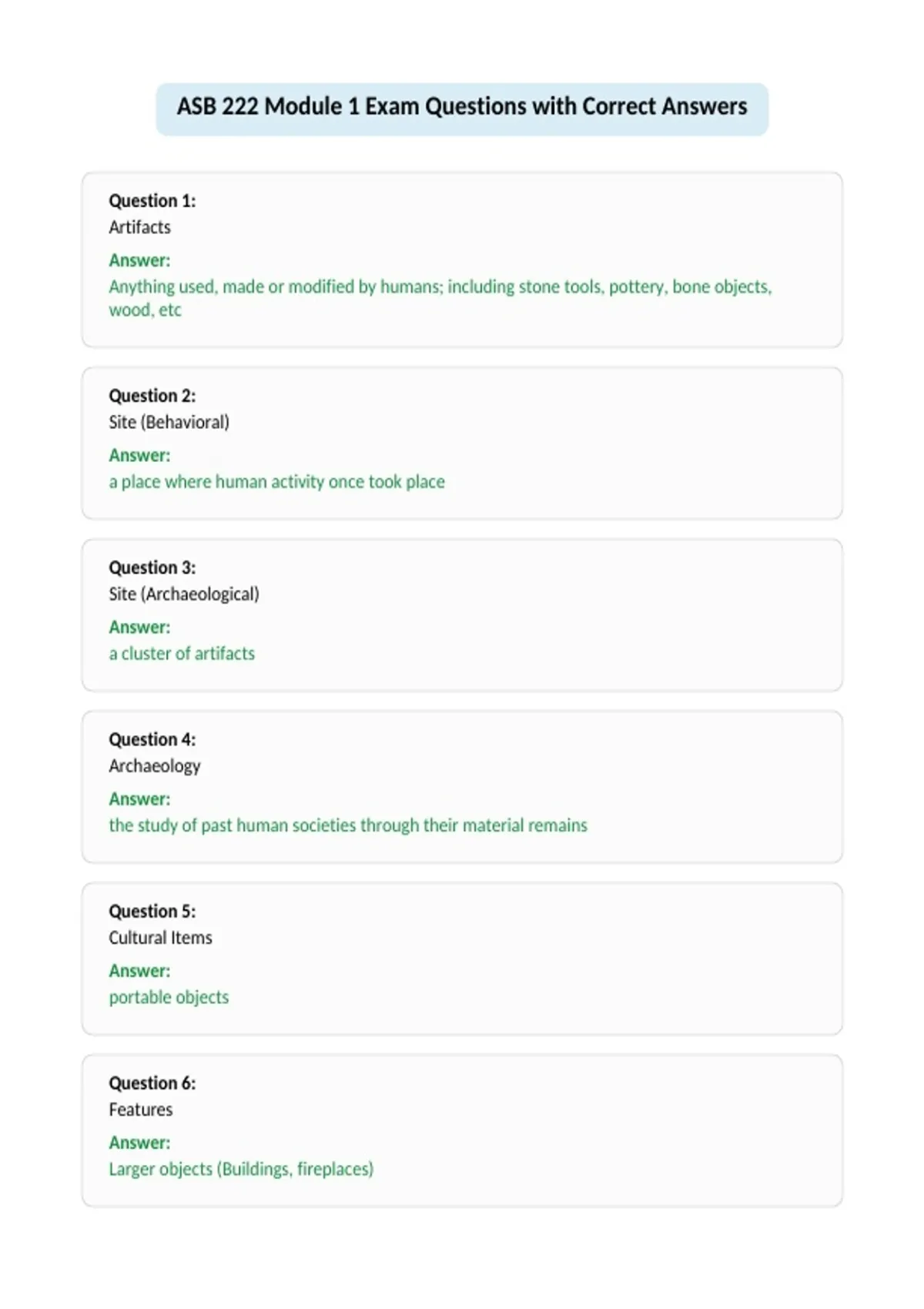Select the Site (Archaeological) term

click(x=184, y=594)
